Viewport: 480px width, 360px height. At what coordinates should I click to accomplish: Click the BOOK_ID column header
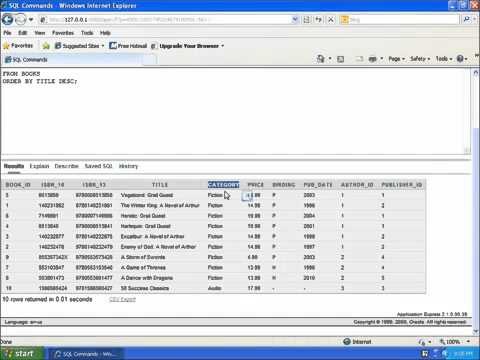(18, 185)
